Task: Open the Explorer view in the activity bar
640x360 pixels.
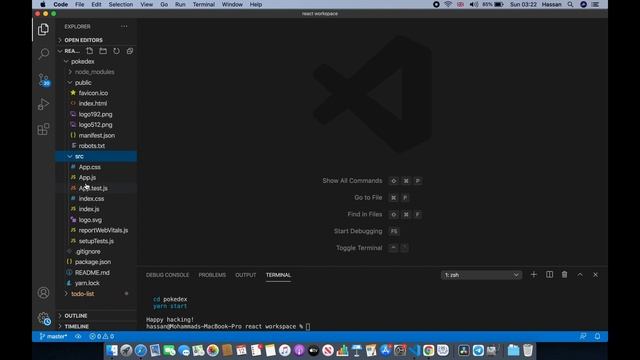Action: pos(43,29)
